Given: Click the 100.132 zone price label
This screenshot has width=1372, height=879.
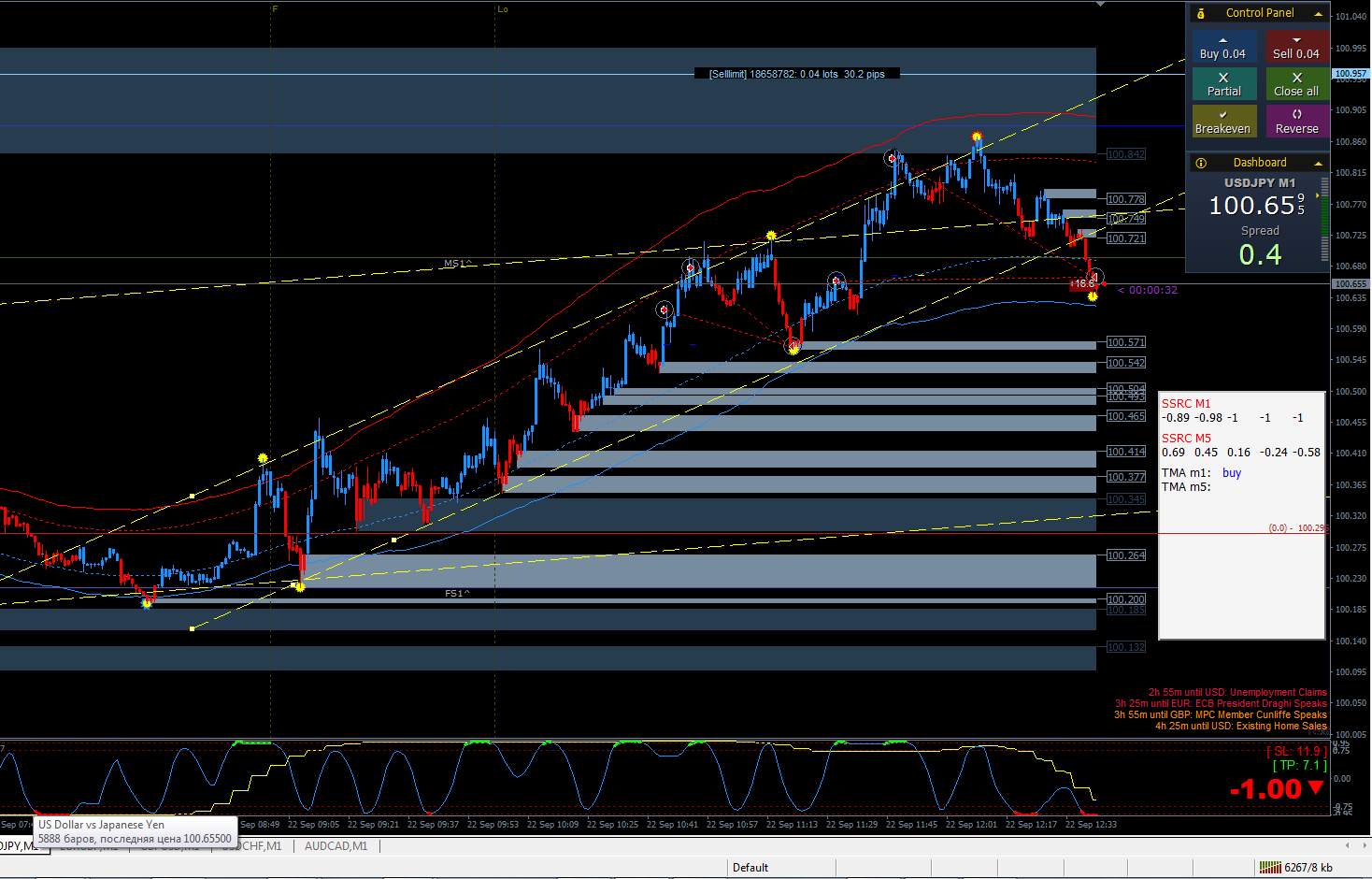Looking at the screenshot, I should coord(1125,647).
